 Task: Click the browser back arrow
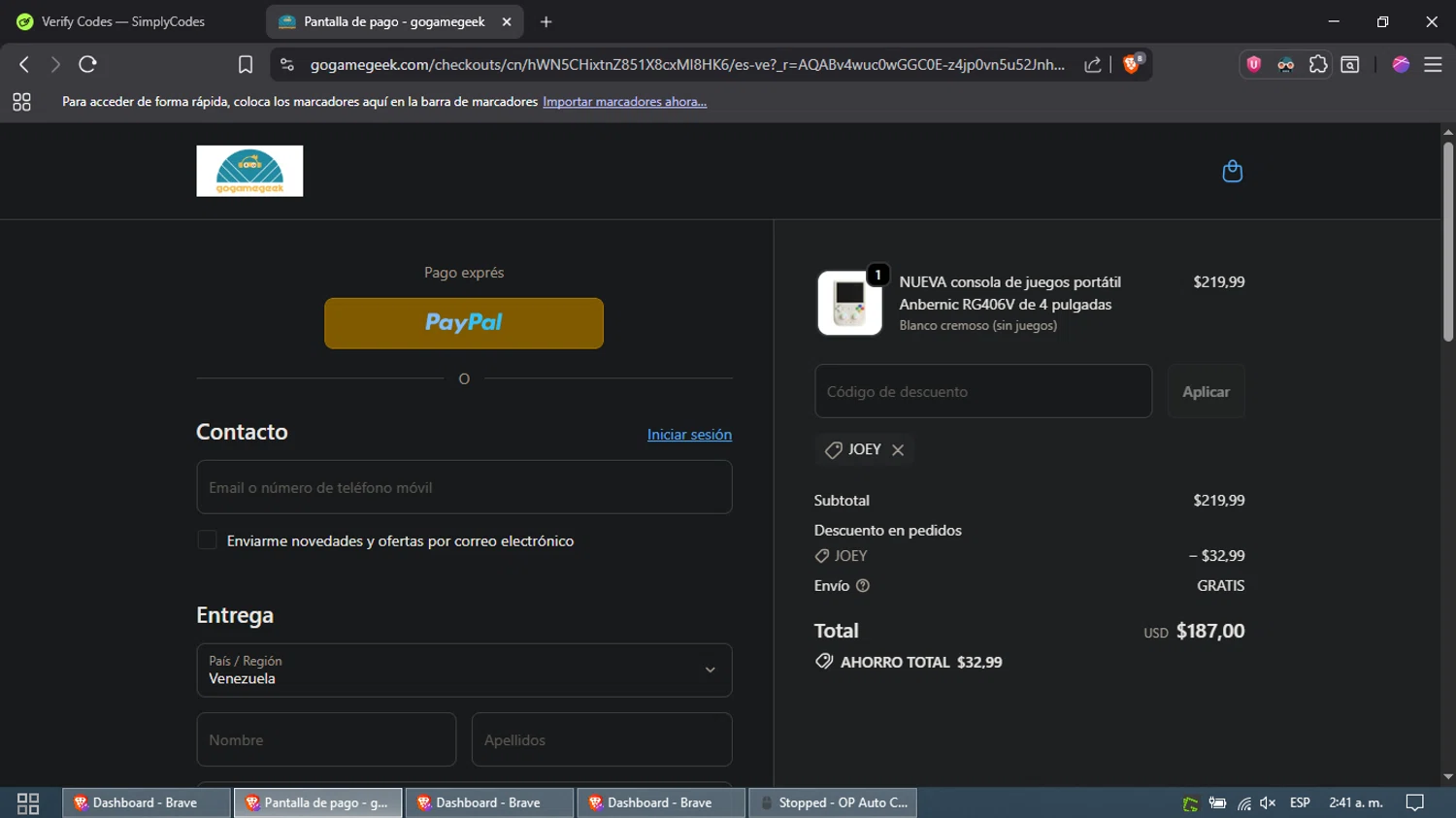point(24,64)
